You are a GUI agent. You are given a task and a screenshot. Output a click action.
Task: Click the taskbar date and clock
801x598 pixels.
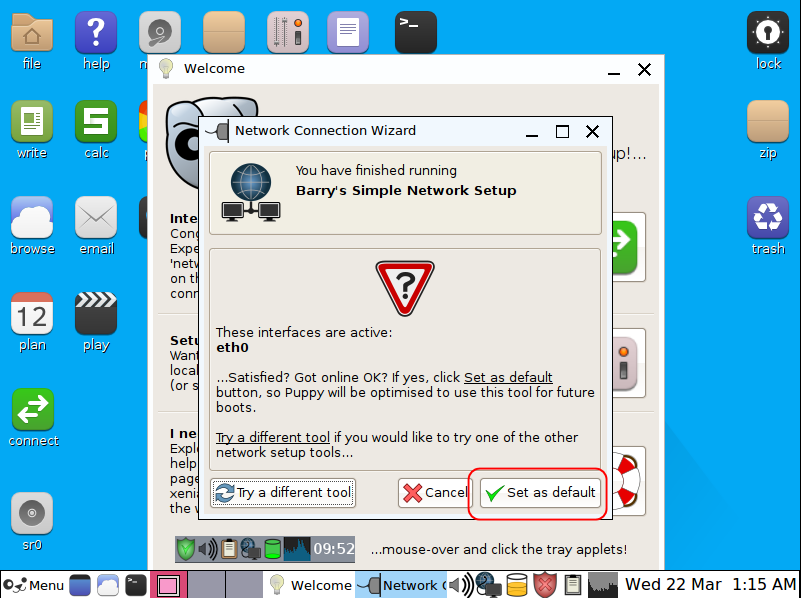[x=709, y=584]
